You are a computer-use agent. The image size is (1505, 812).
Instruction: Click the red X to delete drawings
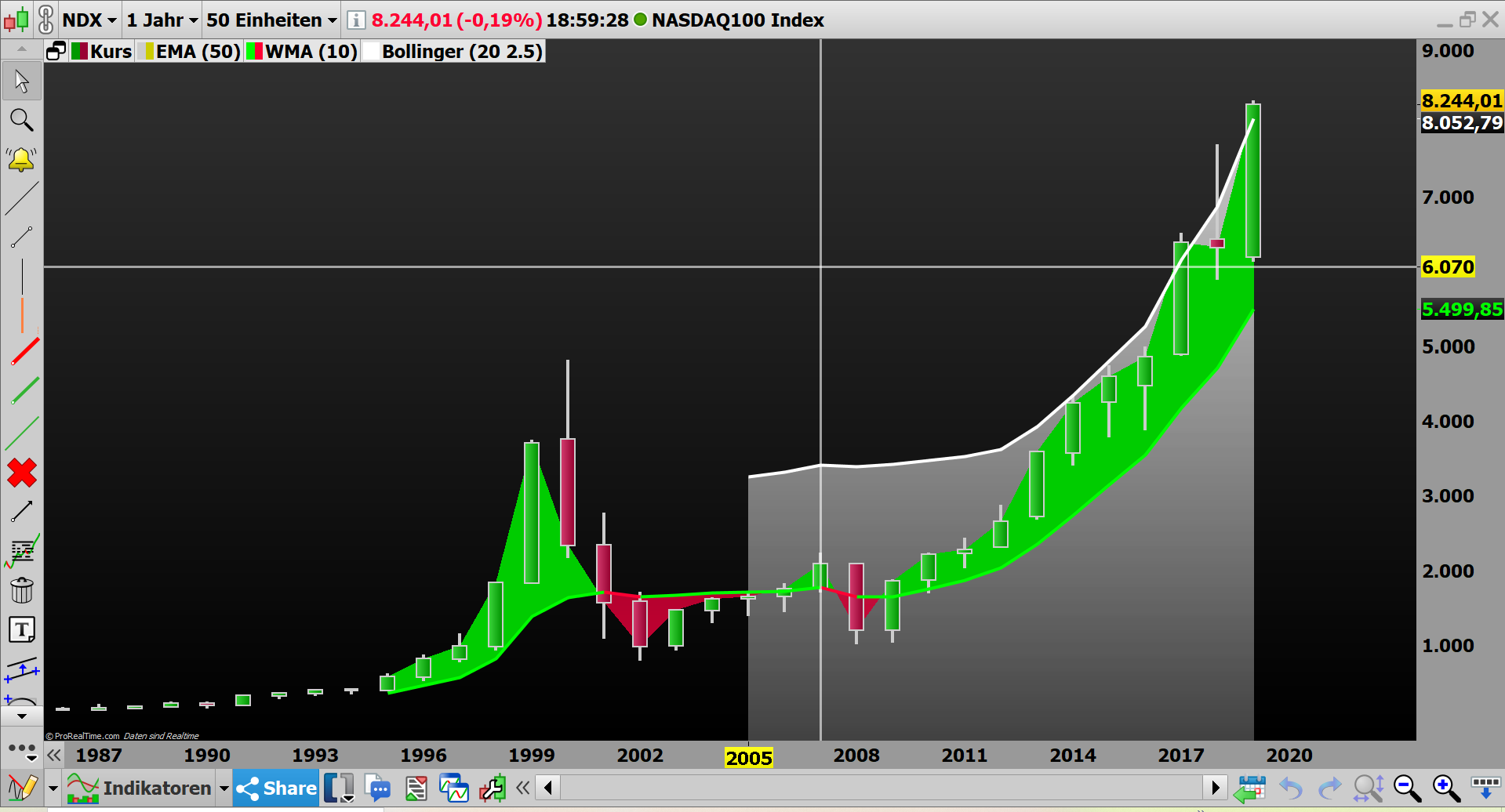click(22, 473)
